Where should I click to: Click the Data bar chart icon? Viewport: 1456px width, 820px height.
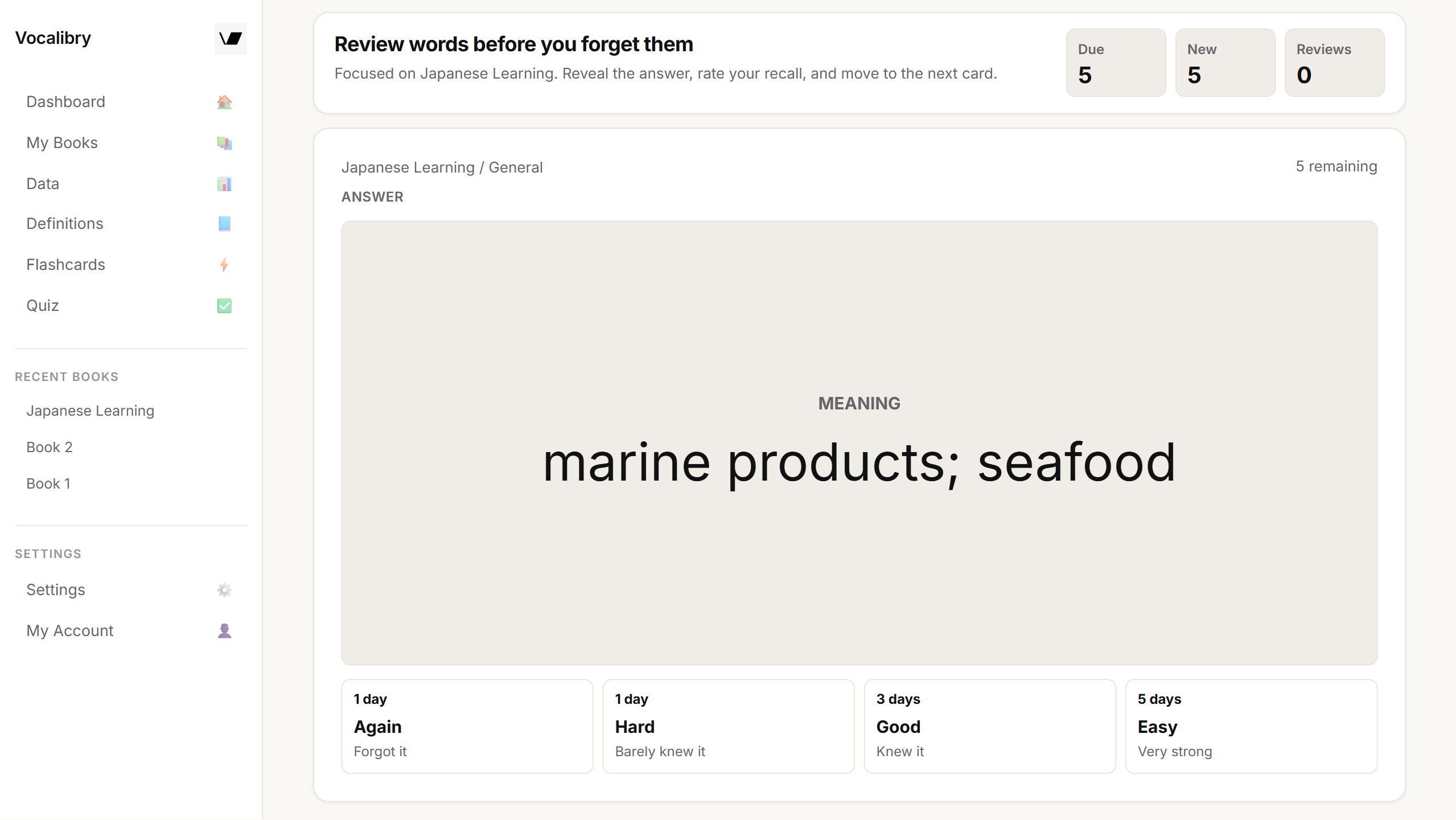[224, 184]
